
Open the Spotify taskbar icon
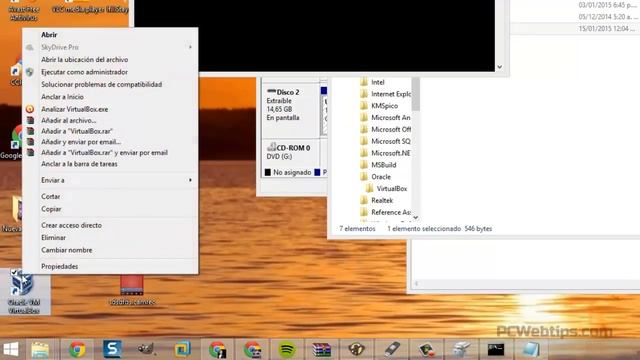coord(287,350)
